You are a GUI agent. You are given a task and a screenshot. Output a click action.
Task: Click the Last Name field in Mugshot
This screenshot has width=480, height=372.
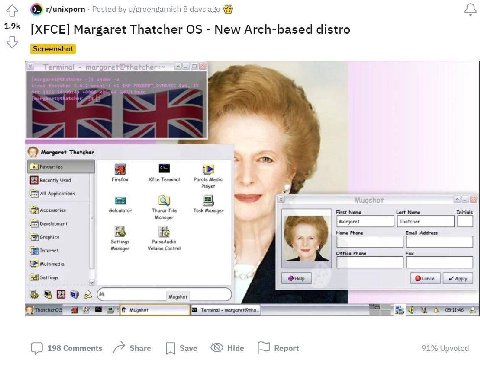point(425,221)
